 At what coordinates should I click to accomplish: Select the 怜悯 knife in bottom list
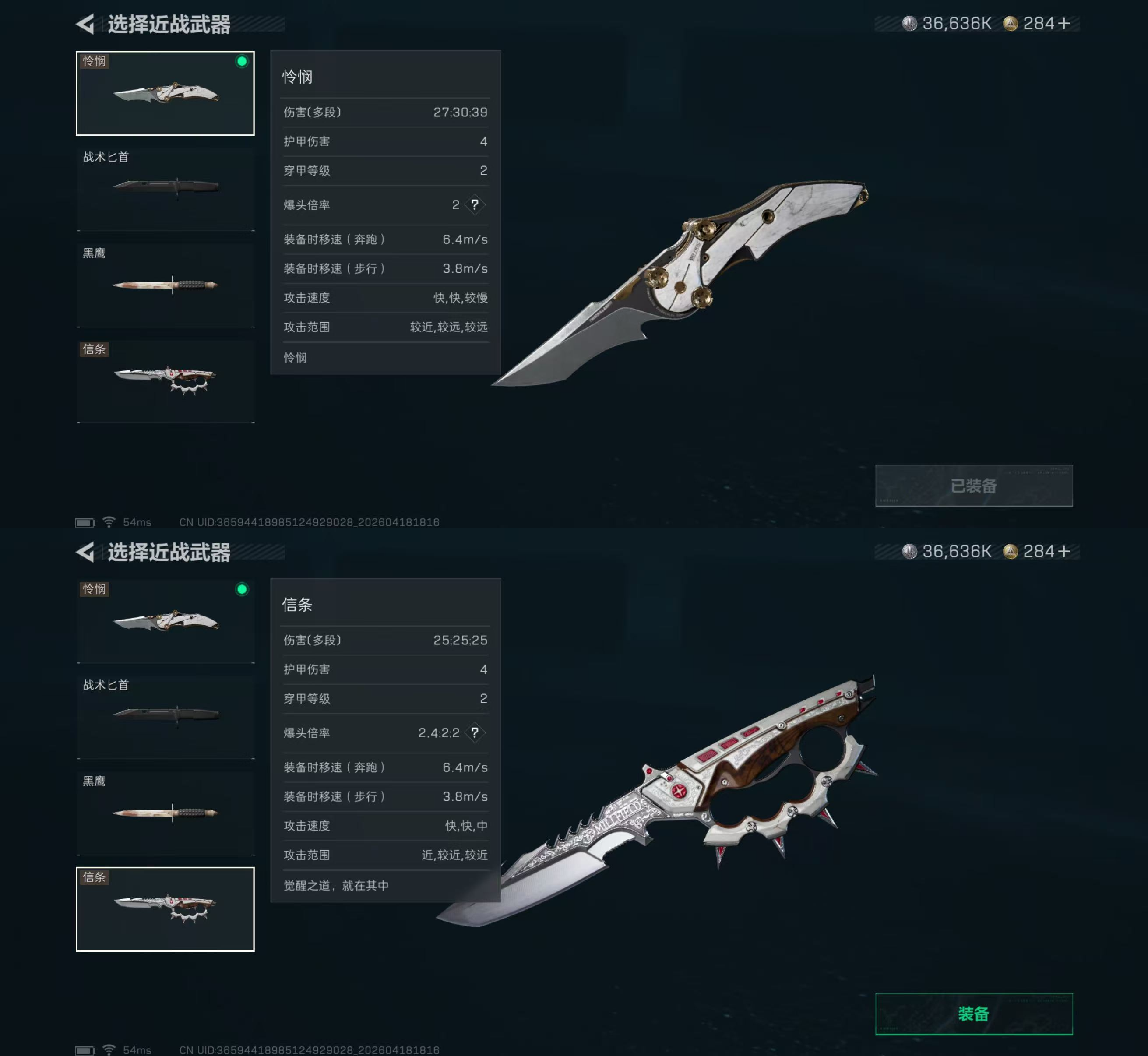coord(166,621)
